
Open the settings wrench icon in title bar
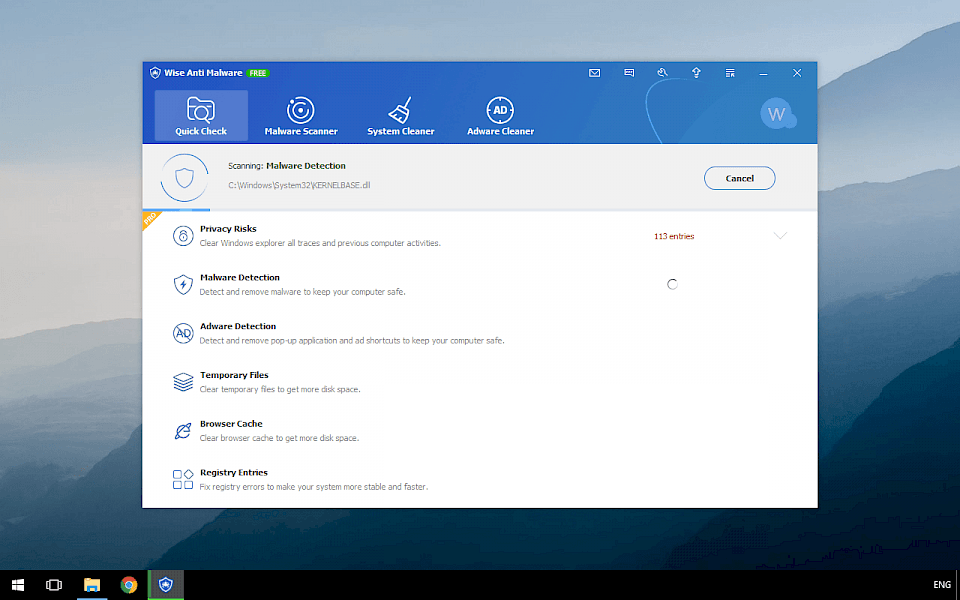pyautogui.click(x=662, y=73)
